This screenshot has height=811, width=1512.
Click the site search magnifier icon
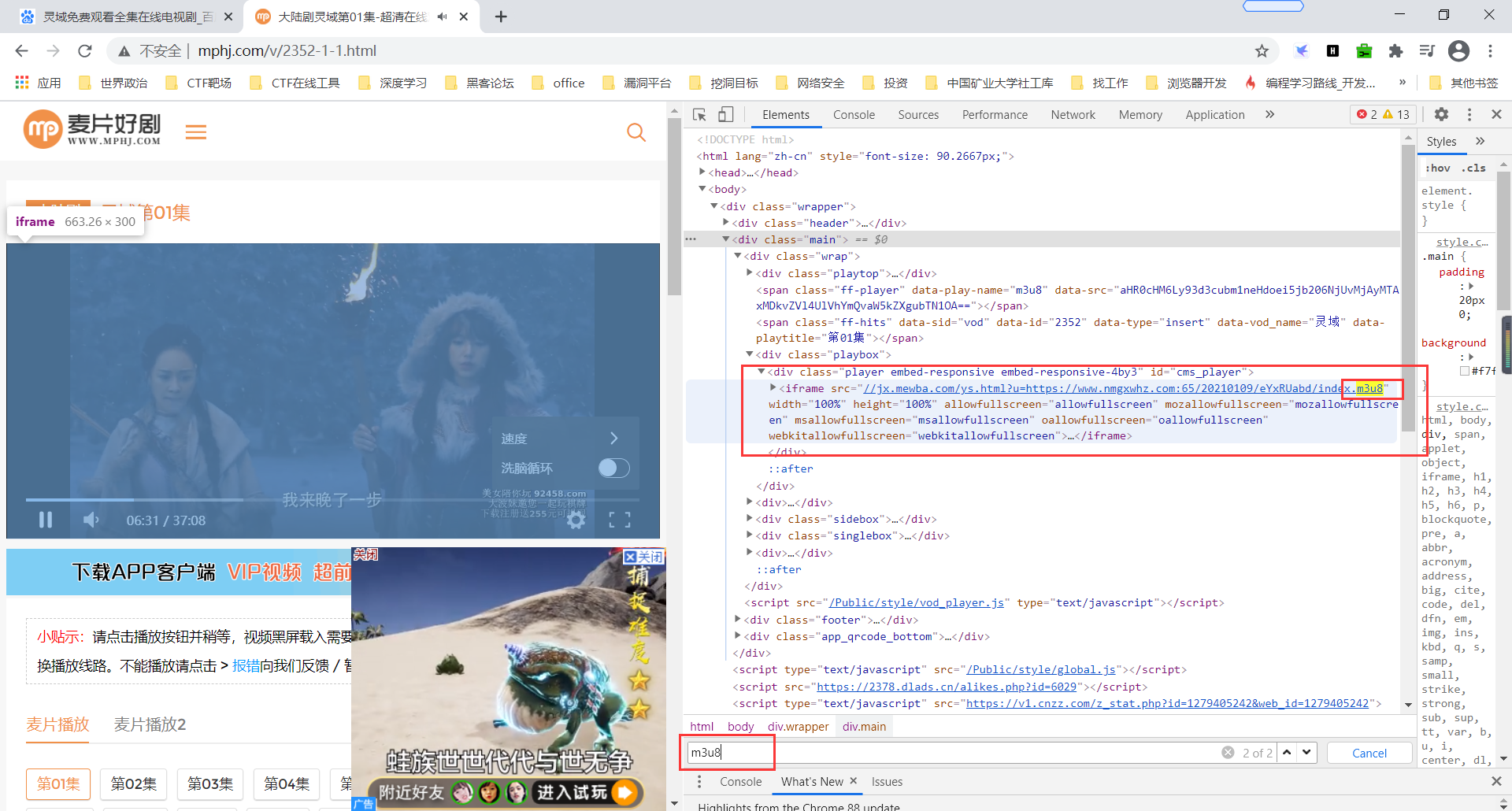[x=636, y=132]
